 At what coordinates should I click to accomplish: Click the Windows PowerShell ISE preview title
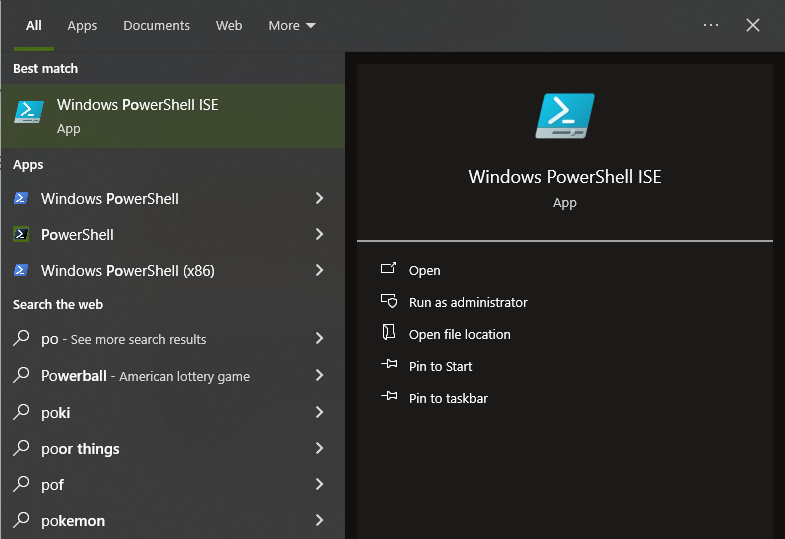pyautogui.click(x=565, y=177)
